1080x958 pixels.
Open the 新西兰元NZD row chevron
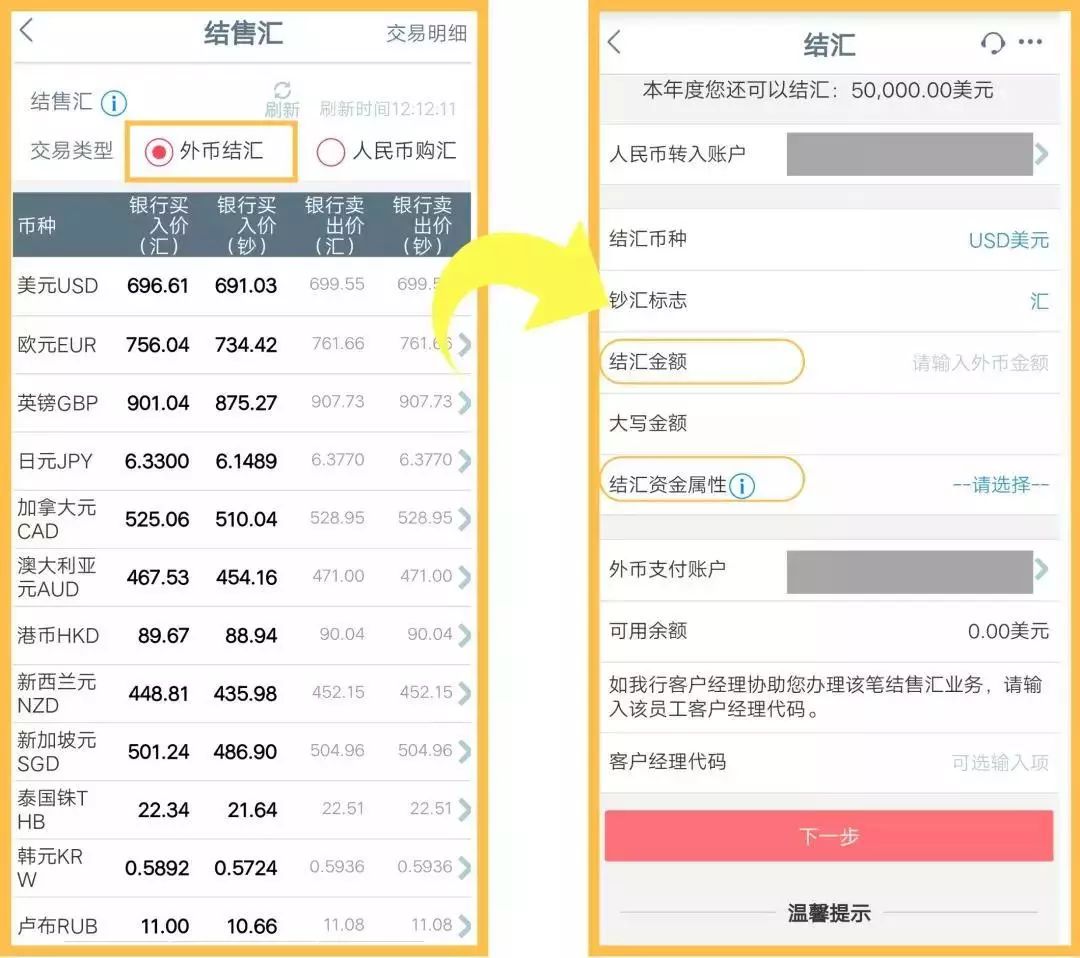coord(465,693)
